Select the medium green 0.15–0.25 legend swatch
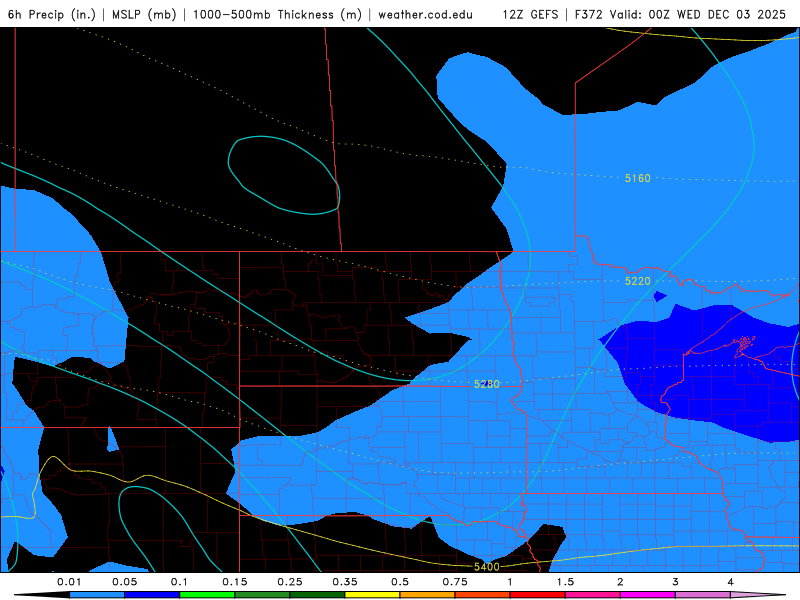800x600 pixels. (x=262, y=595)
